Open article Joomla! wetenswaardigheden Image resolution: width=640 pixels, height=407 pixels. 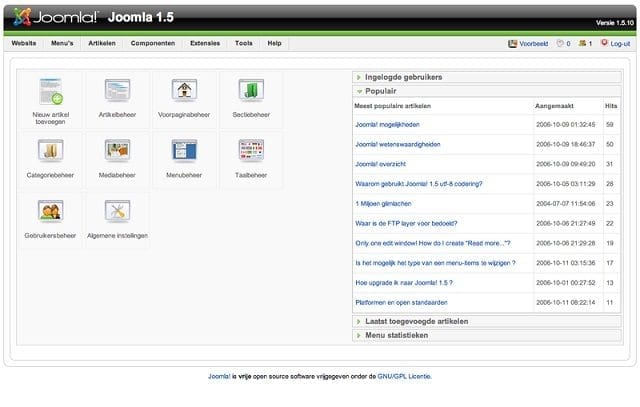[x=398, y=144]
